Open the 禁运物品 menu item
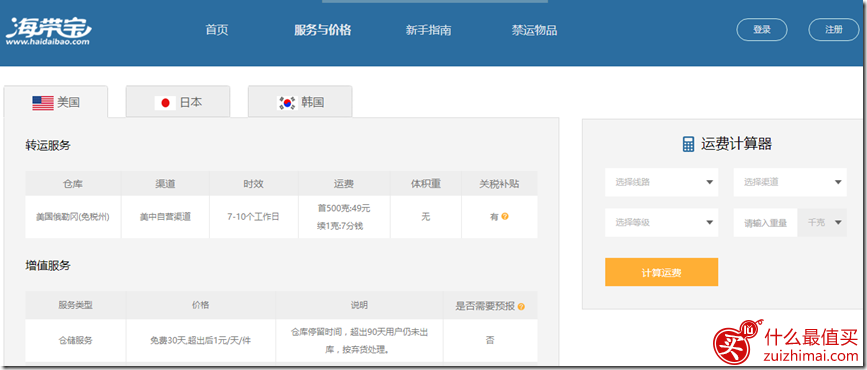The width and height of the screenshot is (867, 370). (x=534, y=30)
